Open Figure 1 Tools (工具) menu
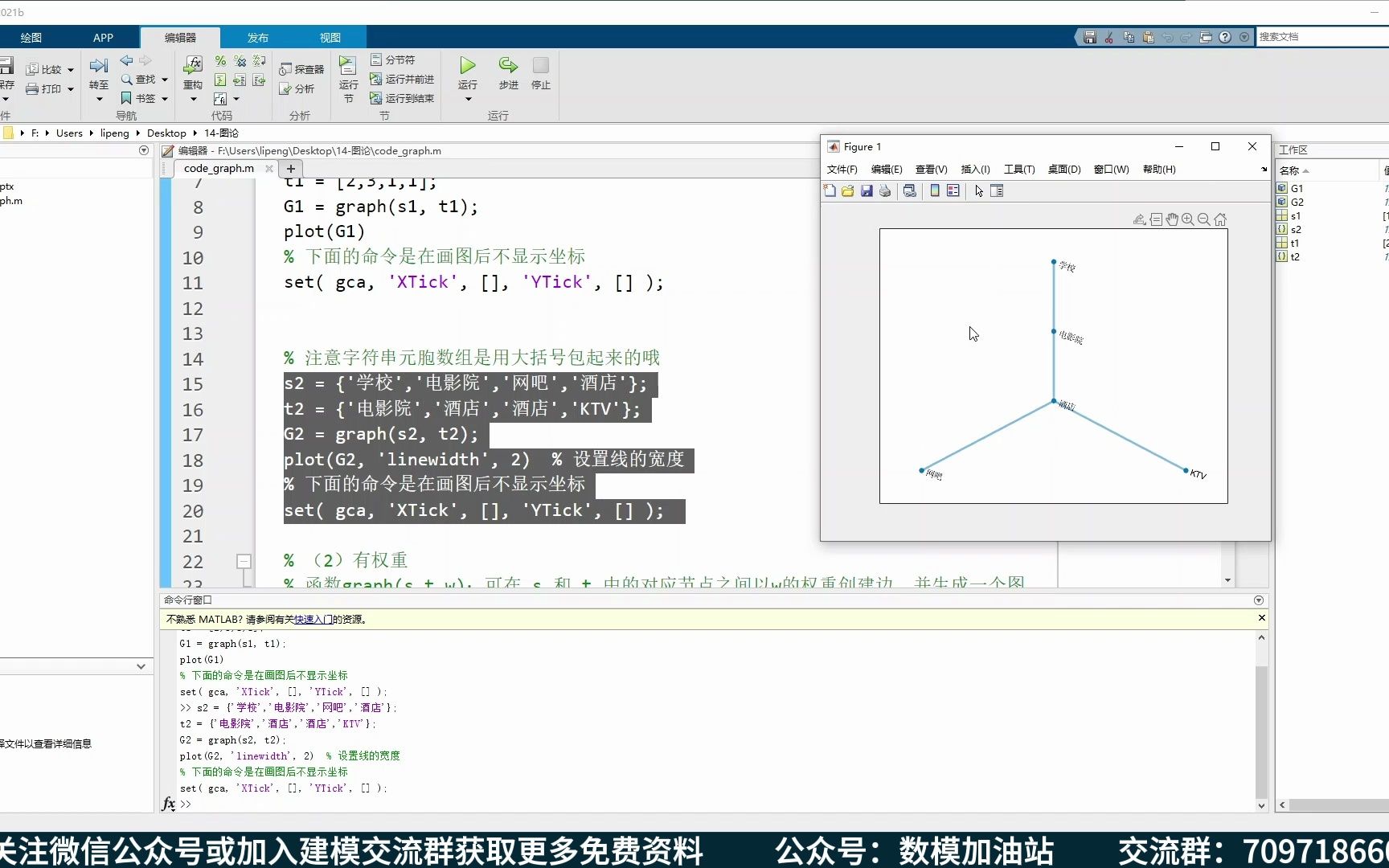Image resolution: width=1389 pixels, height=868 pixels. pyautogui.click(x=1019, y=170)
